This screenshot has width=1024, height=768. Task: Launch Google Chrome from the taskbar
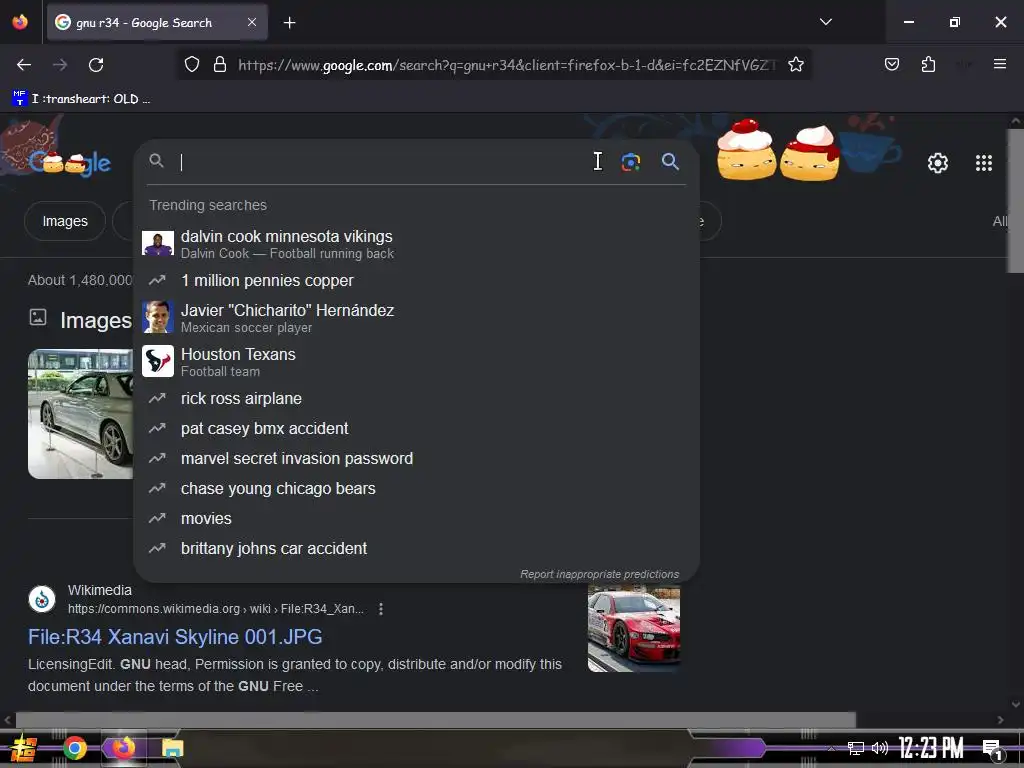tap(75, 748)
